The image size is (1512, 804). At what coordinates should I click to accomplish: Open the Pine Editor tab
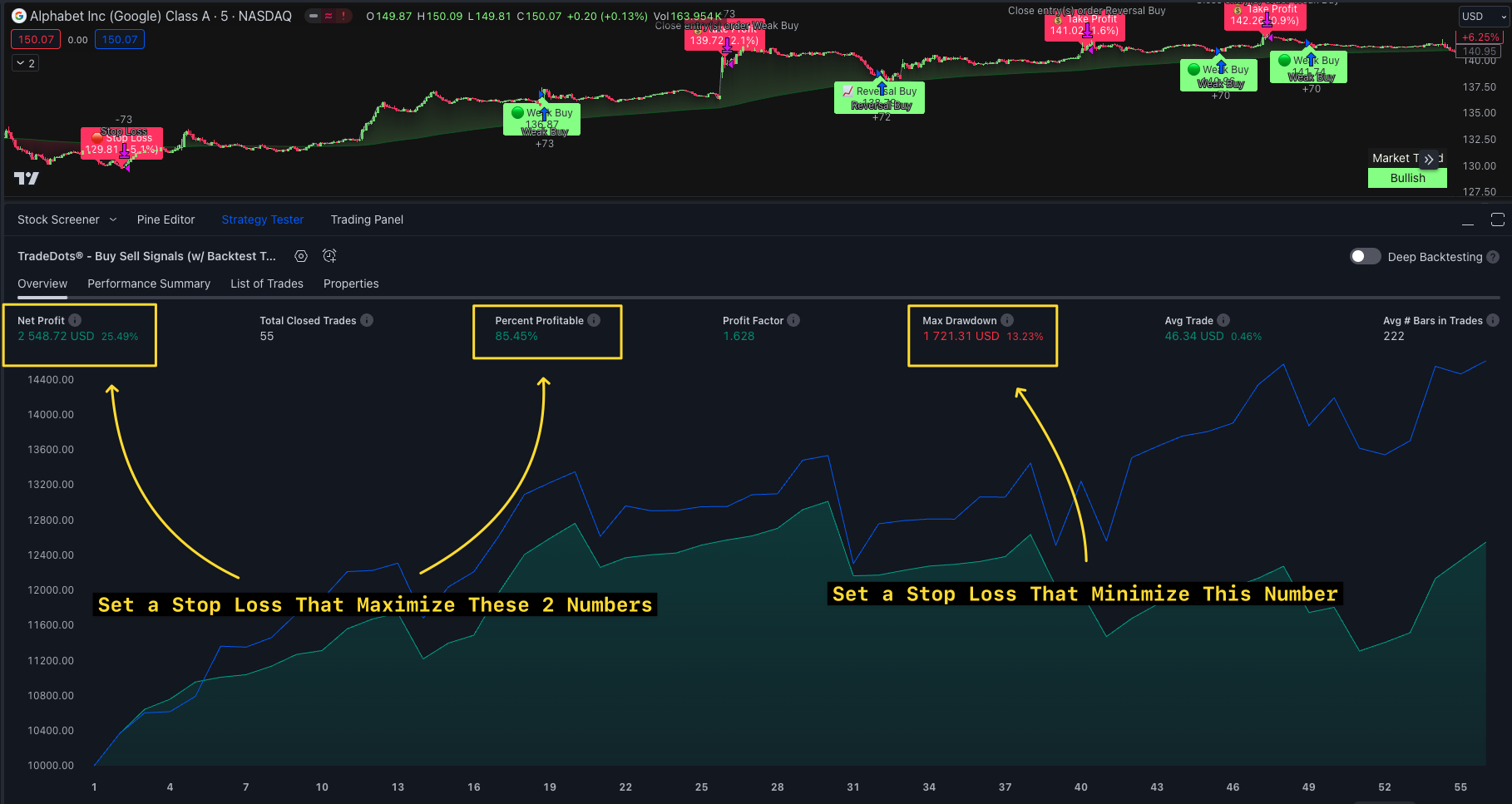coord(166,219)
